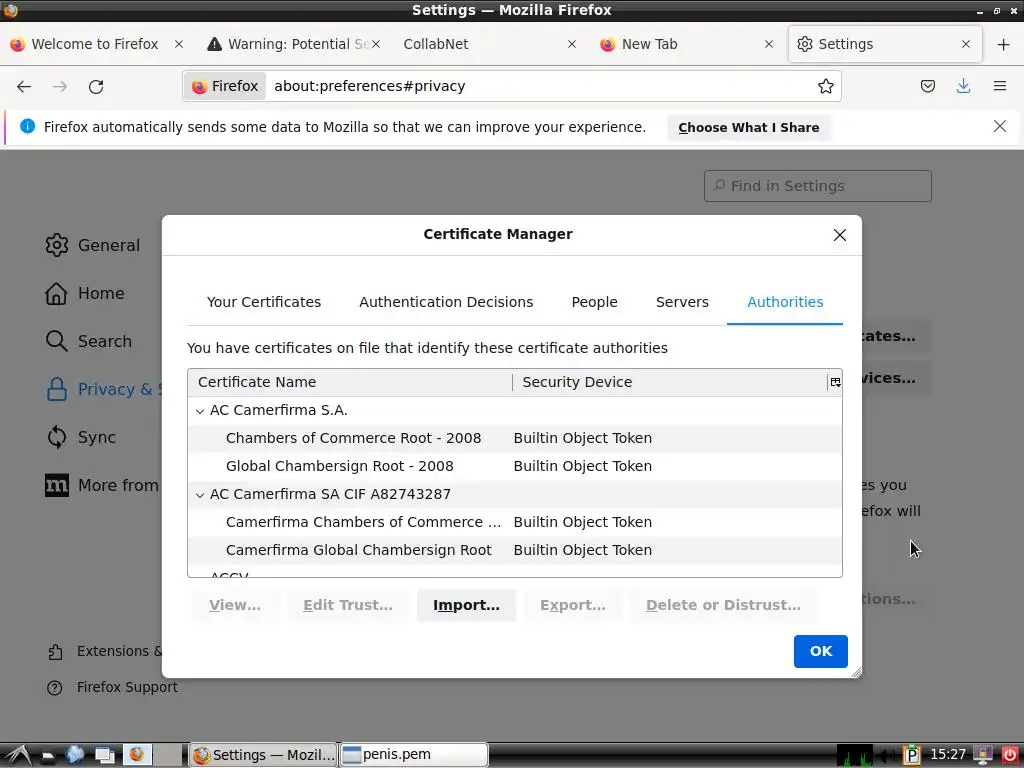Viewport: 1024px width, 768px height.
Task: Go back with the back arrow
Action: point(24,86)
